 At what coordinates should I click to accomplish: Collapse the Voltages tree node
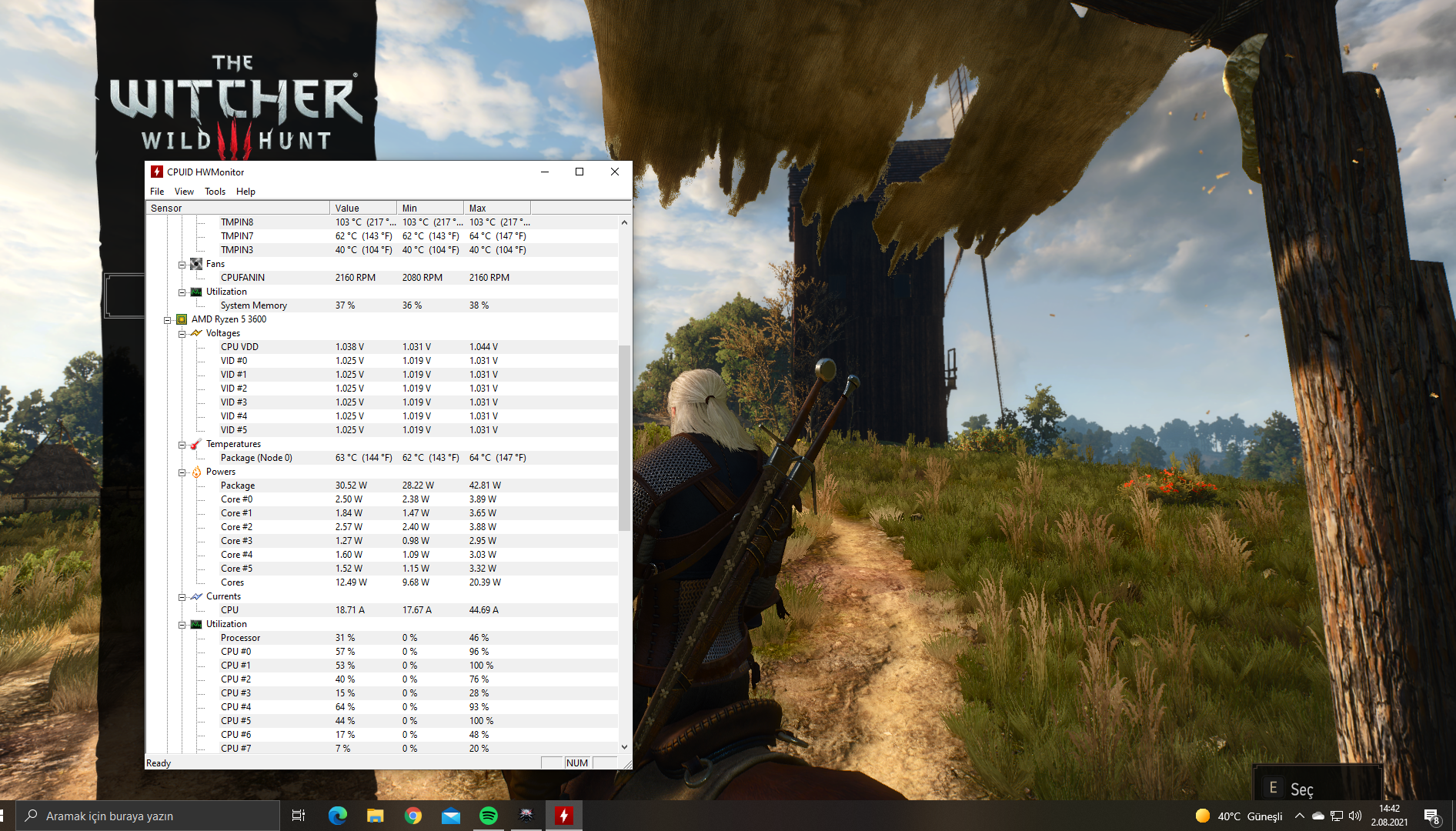[x=182, y=333]
